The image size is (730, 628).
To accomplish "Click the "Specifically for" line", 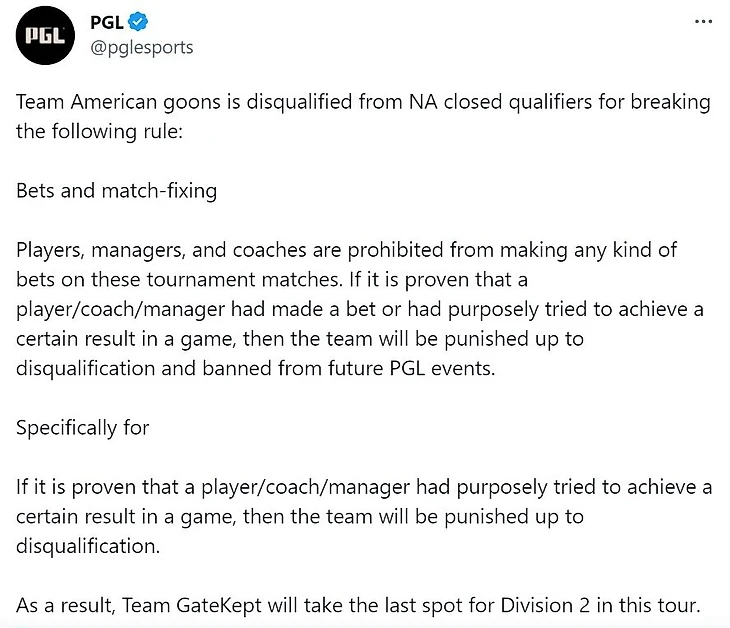I will tap(83, 427).
